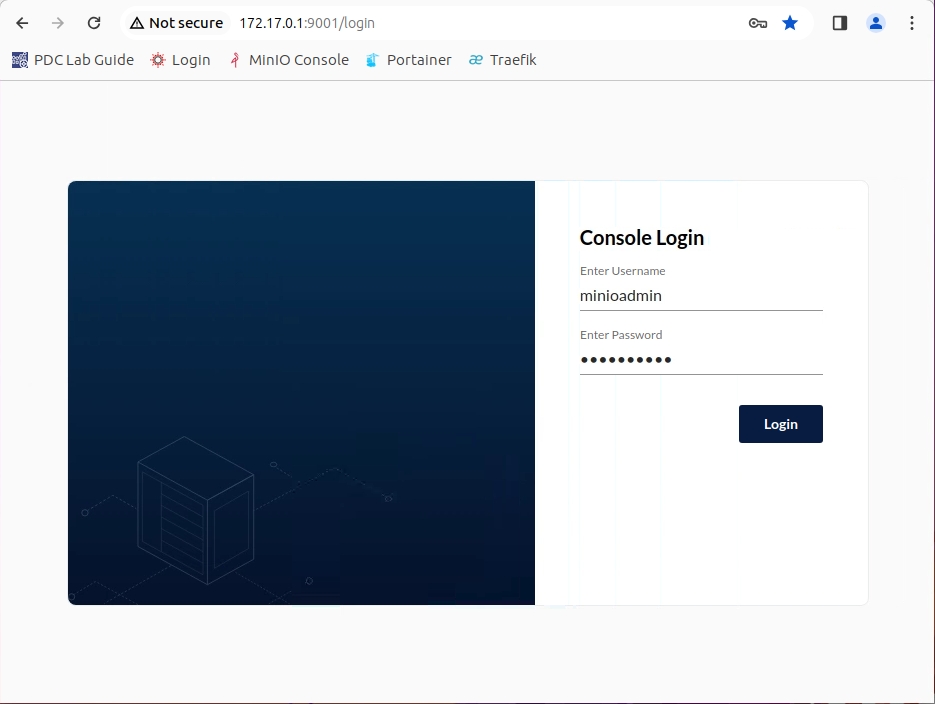Open the Chrome profile avatar
This screenshot has height=704, width=935.
point(876,23)
